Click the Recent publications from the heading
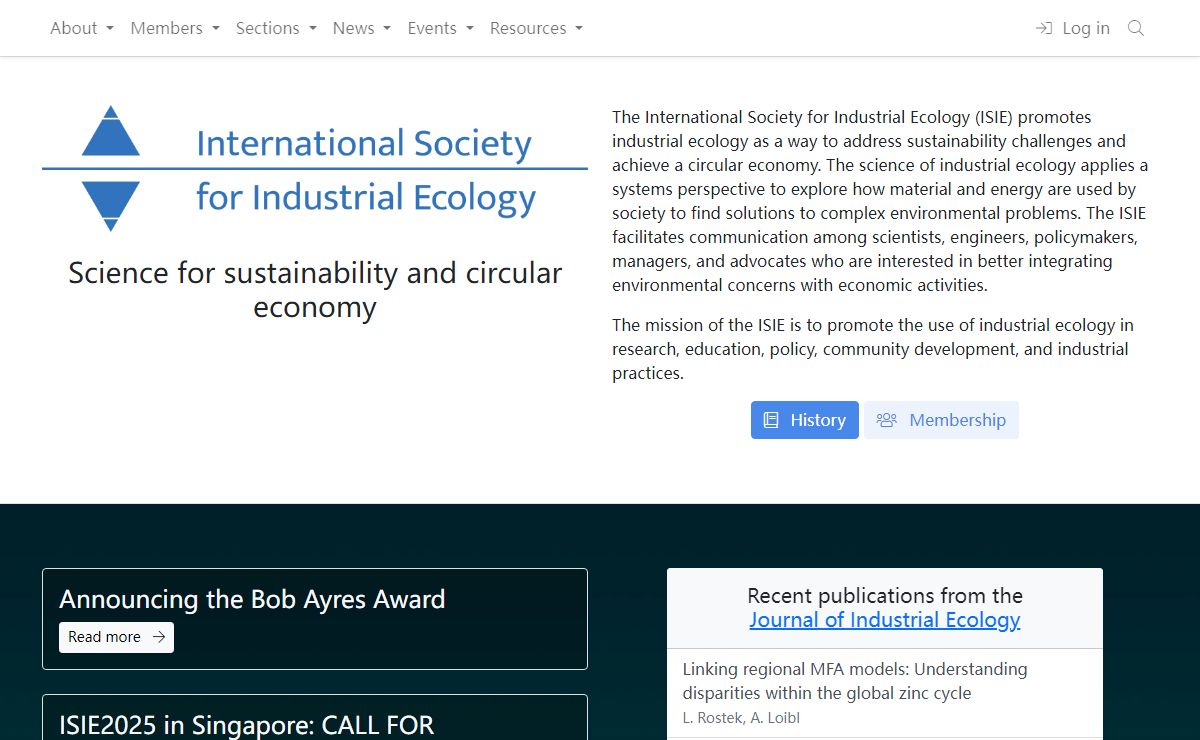 (x=885, y=596)
